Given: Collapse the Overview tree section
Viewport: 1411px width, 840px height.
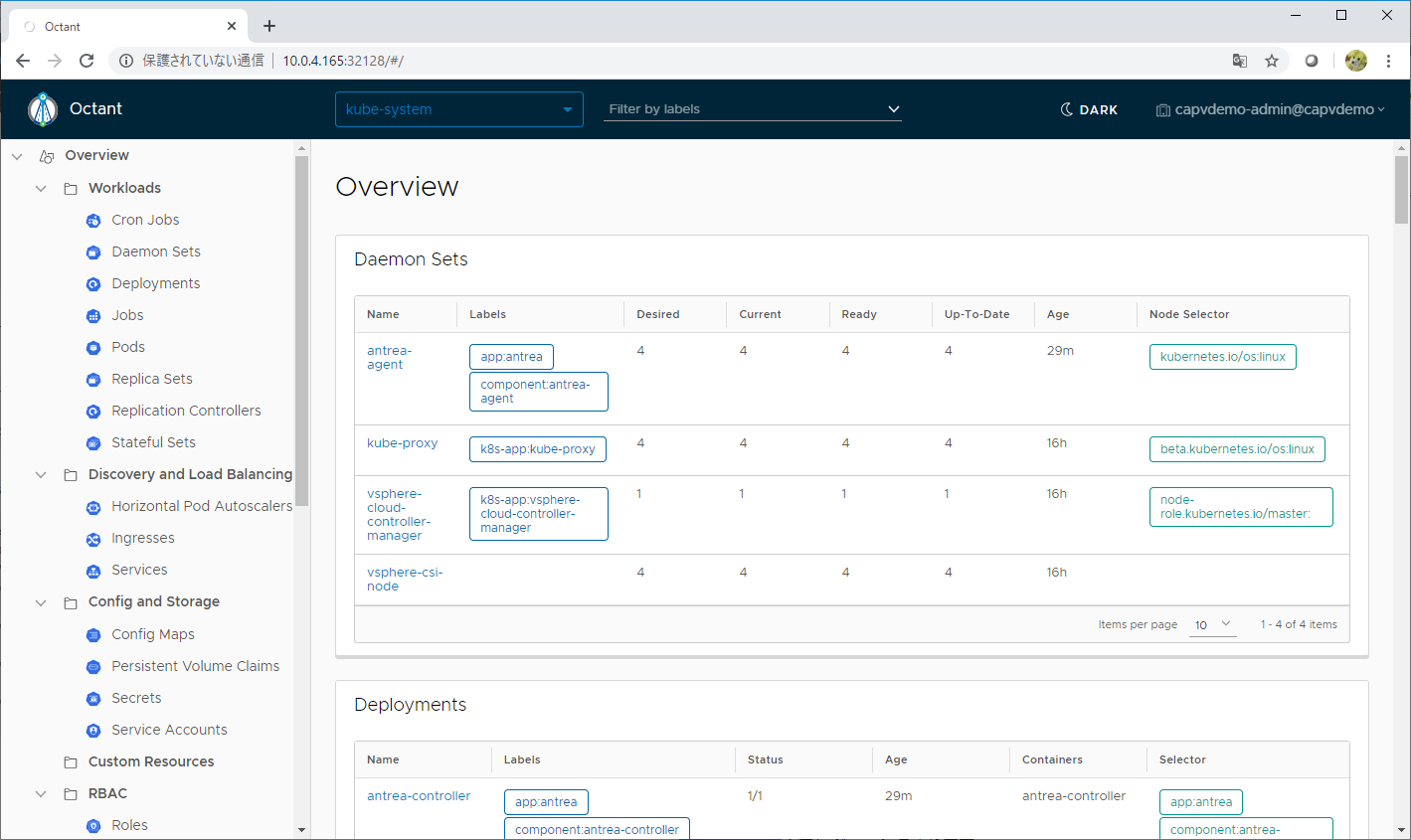Looking at the screenshot, I should coord(17,156).
